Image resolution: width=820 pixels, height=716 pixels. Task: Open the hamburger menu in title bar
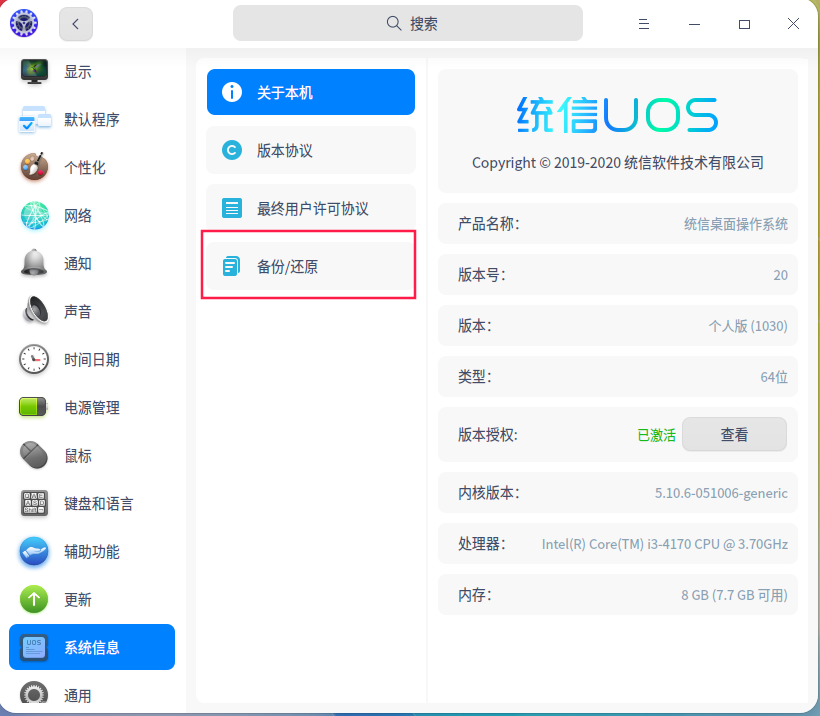tap(644, 24)
